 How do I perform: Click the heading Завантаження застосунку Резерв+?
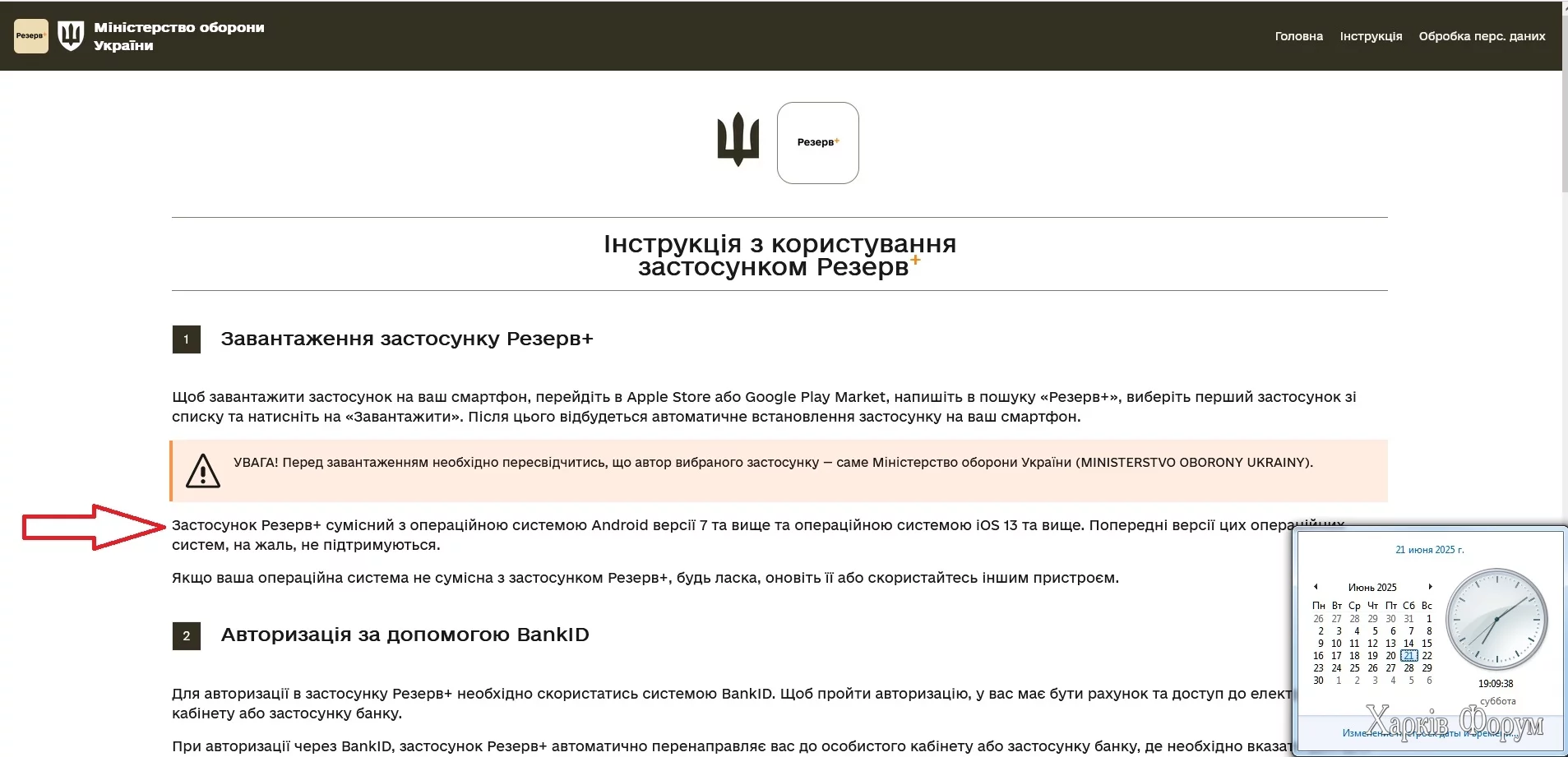click(x=407, y=339)
